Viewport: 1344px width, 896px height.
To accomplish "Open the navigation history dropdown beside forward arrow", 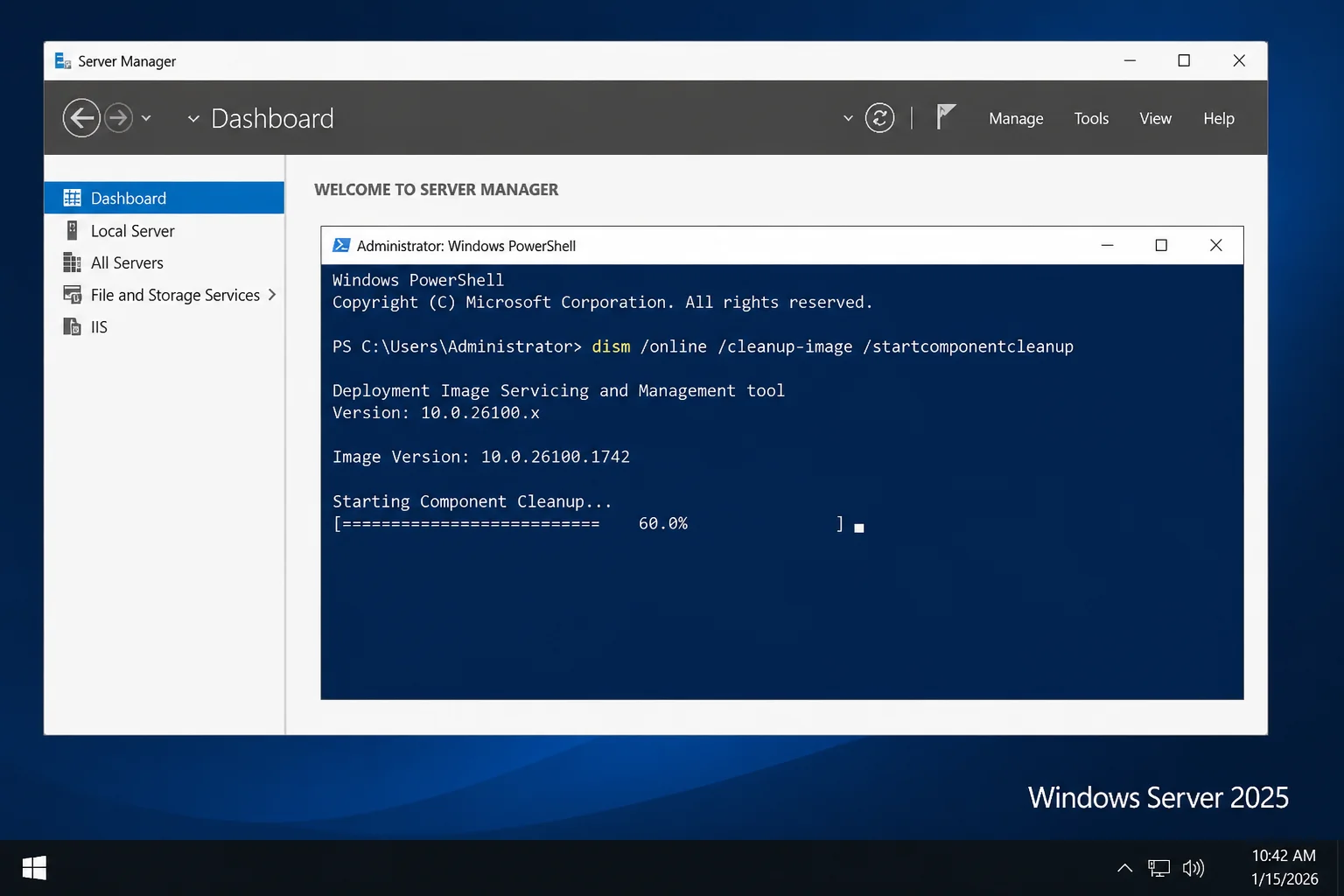I will click(146, 118).
